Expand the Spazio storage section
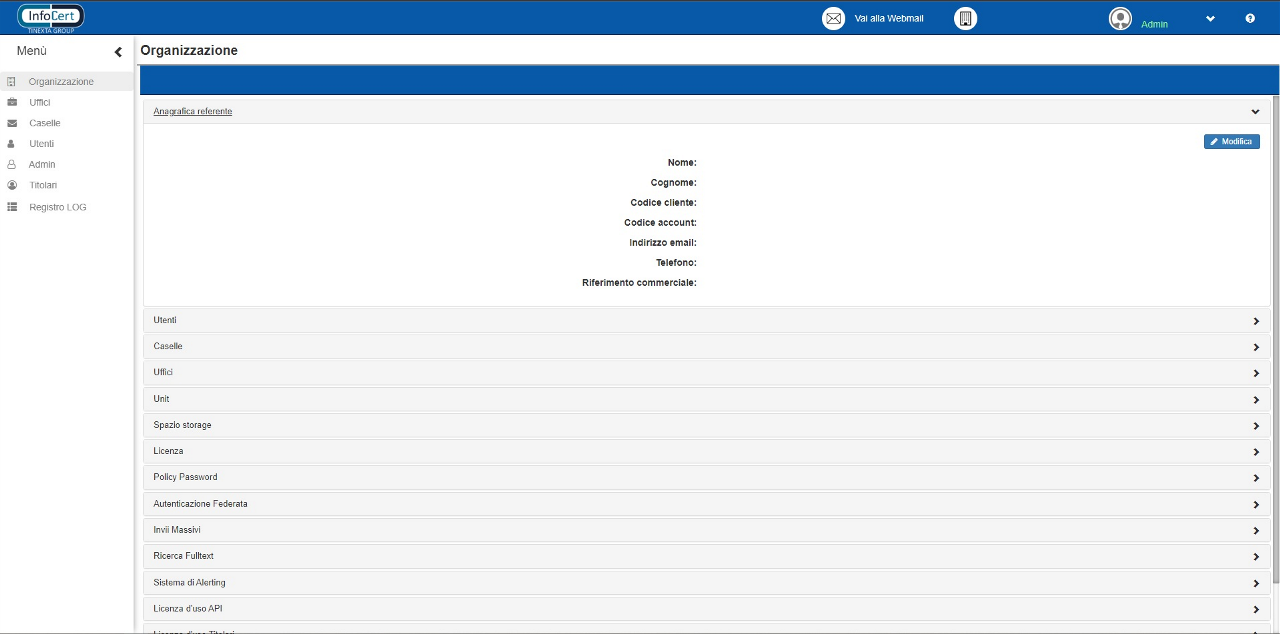The width and height of the screenshot is (1280, 634). pos(1256,426)
